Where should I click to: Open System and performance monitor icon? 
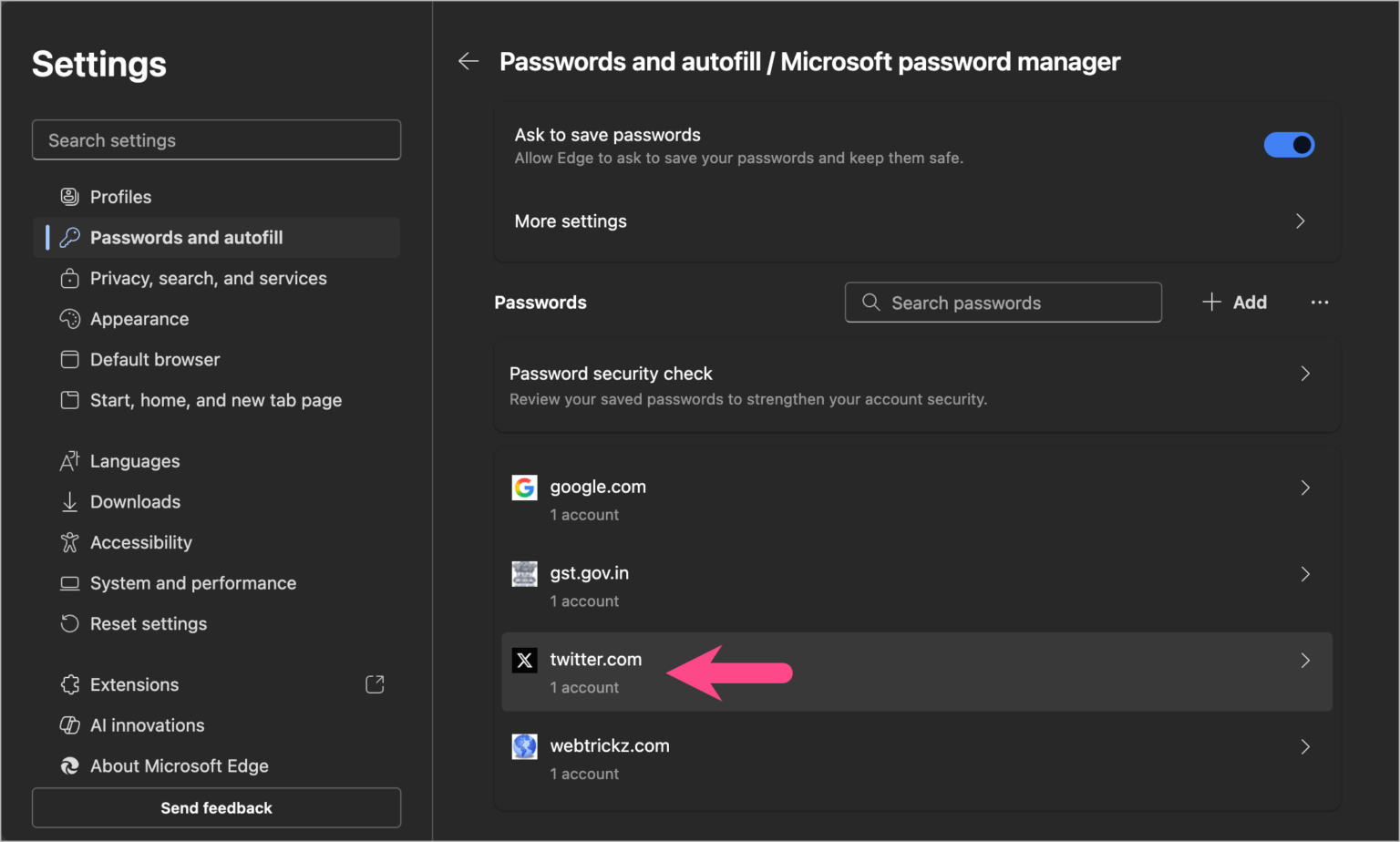(70, 582)
